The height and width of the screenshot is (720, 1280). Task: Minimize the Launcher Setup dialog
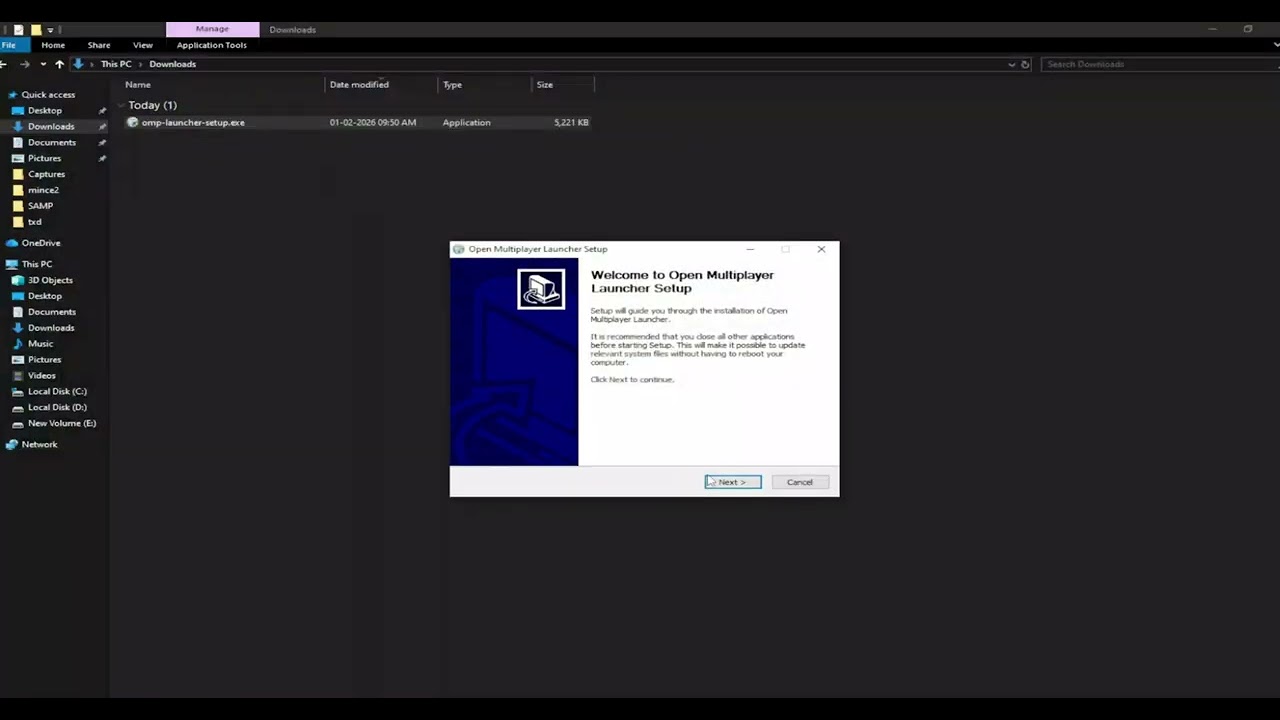pyautogui.click(x=750, y=249)
